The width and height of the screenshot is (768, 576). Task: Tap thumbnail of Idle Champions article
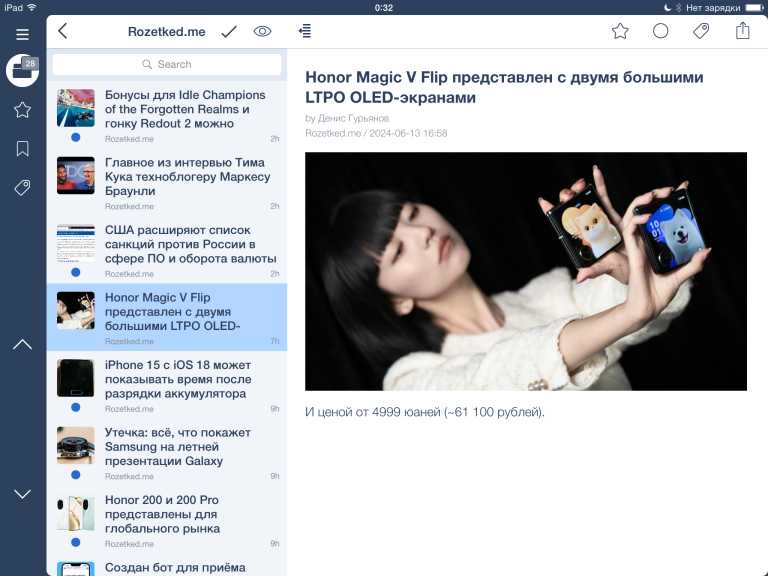(75, 108)
